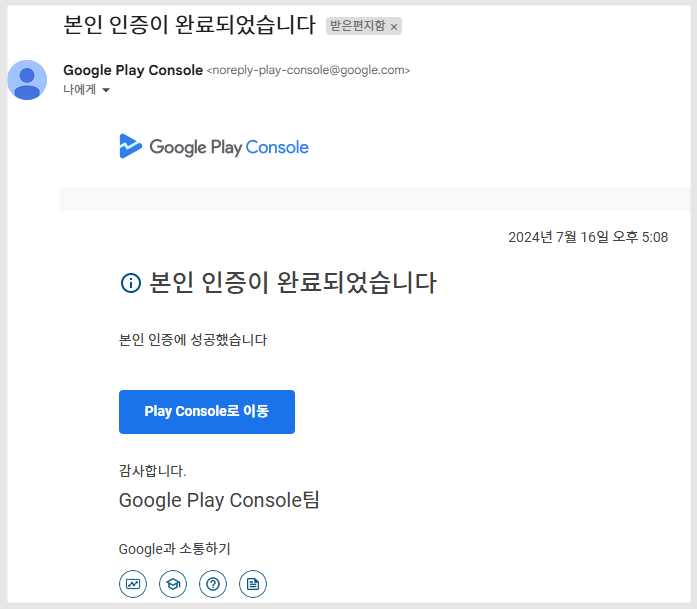Click the Google Play Console logo text
The height and width of the screenshot is (609, 697).
pos(229,147)
